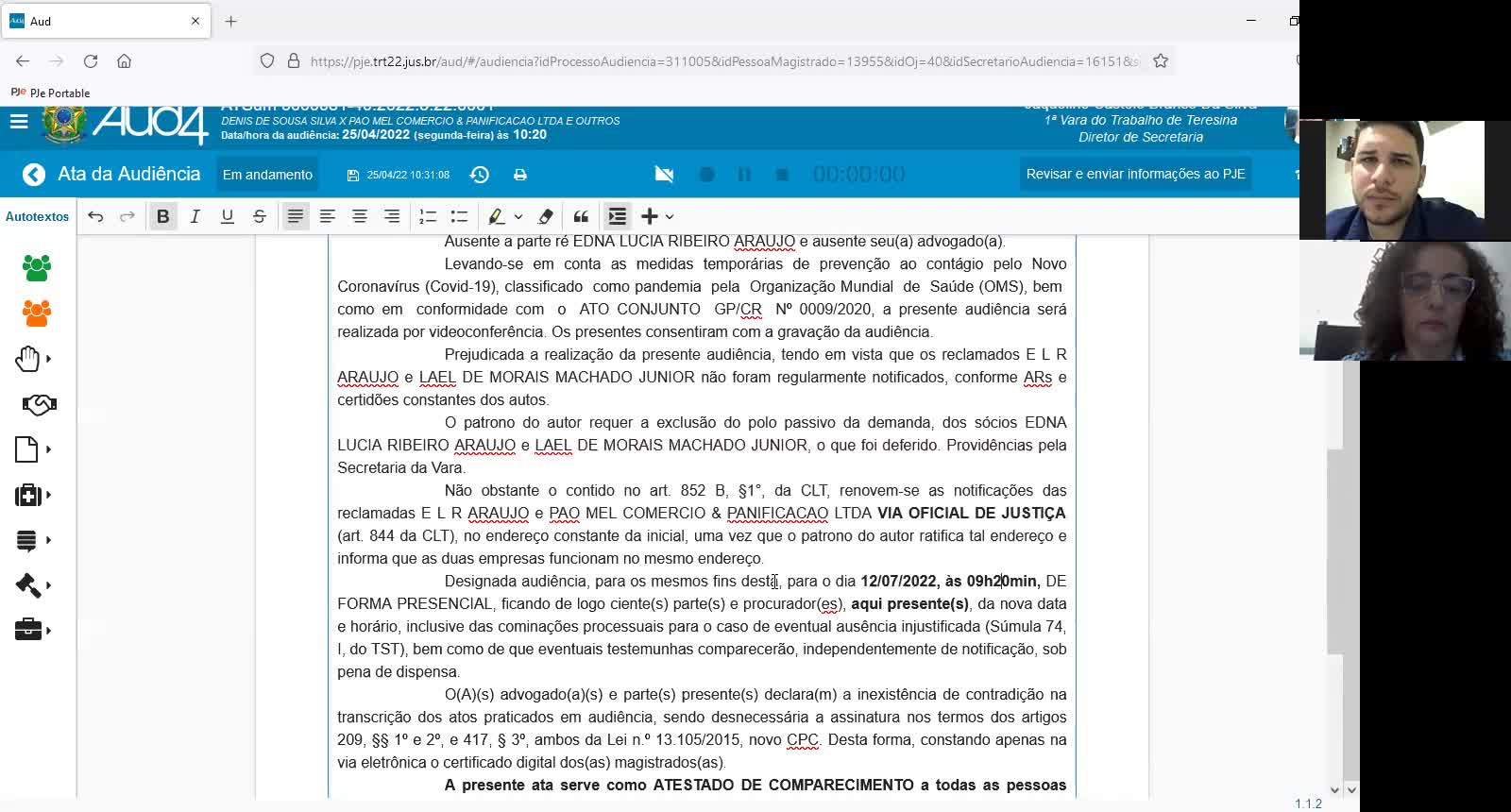Viewport: 1511px width, 812px height.
Task: Open the PJe Portable bookmark
Action: [x=50, y=93]
